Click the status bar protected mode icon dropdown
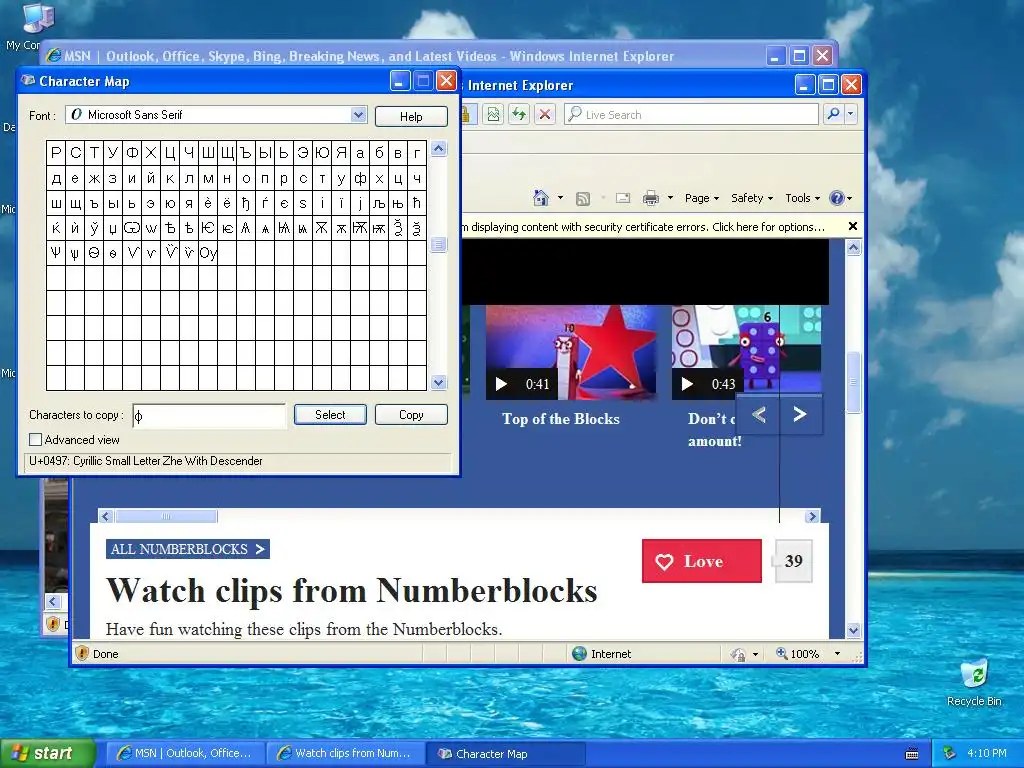Screen dimensions: 1024x768 pos(756,654)
